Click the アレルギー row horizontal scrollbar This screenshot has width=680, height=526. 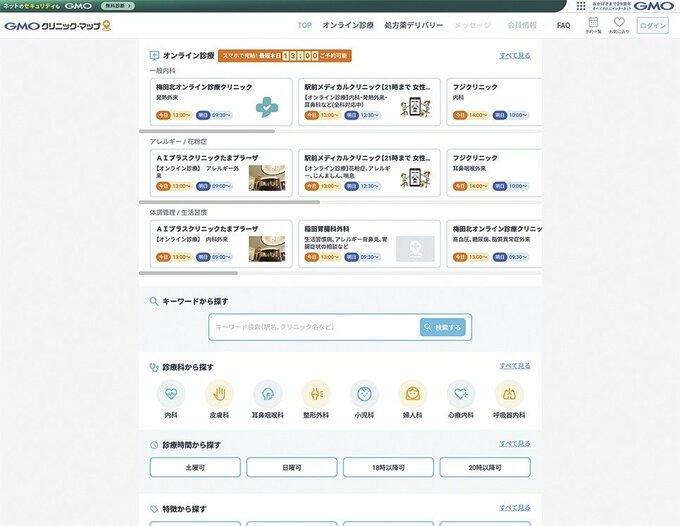[x=229, y=202]
